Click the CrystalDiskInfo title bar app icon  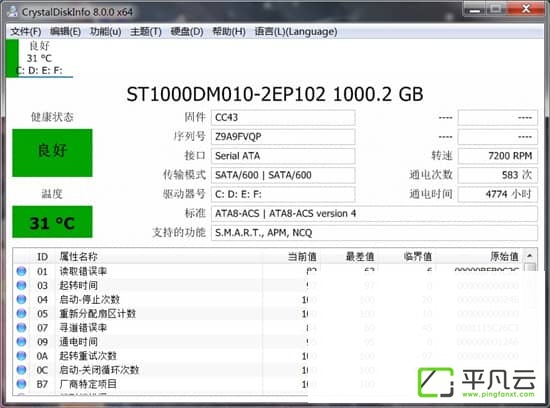(12, 11)
